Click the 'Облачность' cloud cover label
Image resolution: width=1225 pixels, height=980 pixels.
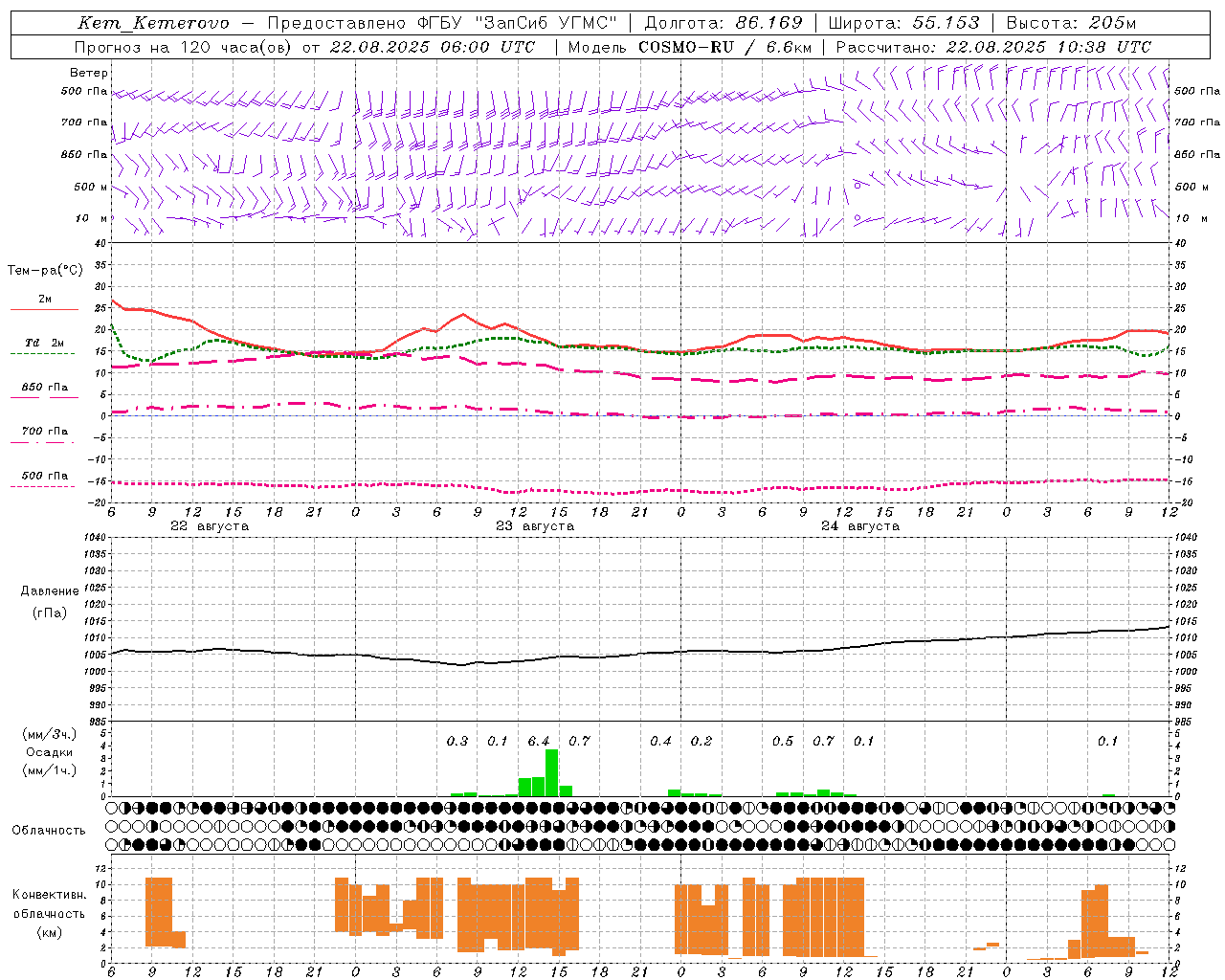pyautogui.click(x=49, y=830)
